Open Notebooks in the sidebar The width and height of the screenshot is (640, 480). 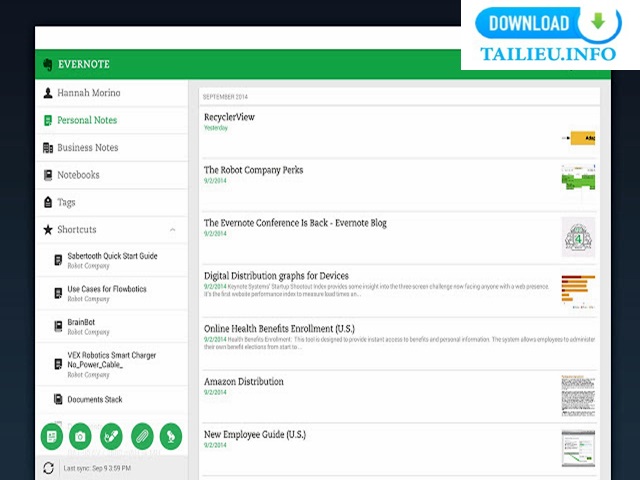[112, 175]
